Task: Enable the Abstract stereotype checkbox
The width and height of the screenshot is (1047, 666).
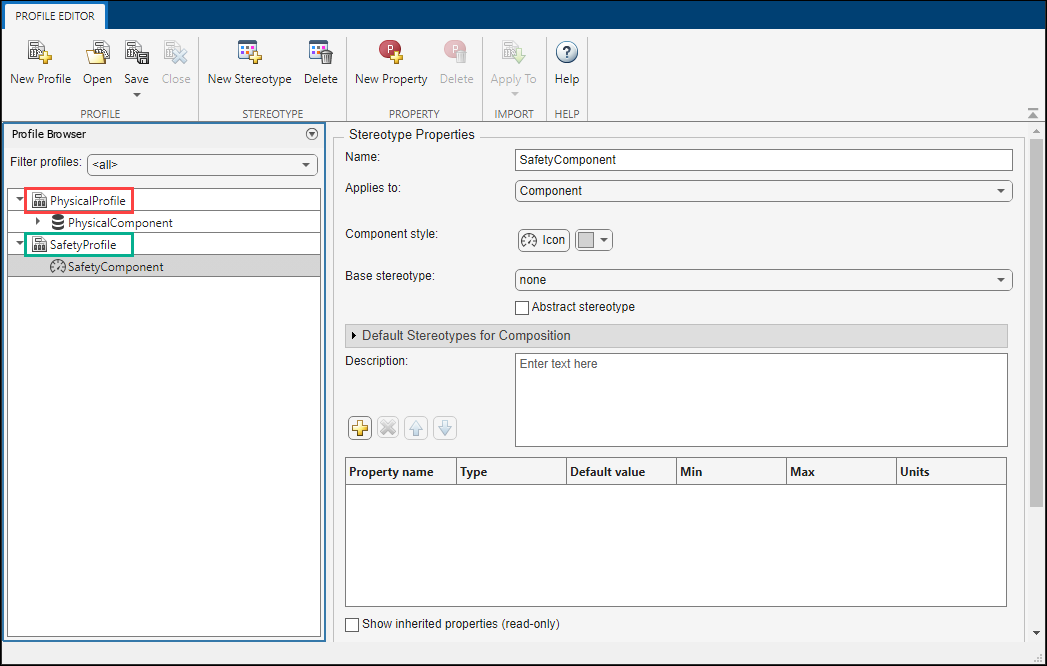Action: tap(521, 307)
